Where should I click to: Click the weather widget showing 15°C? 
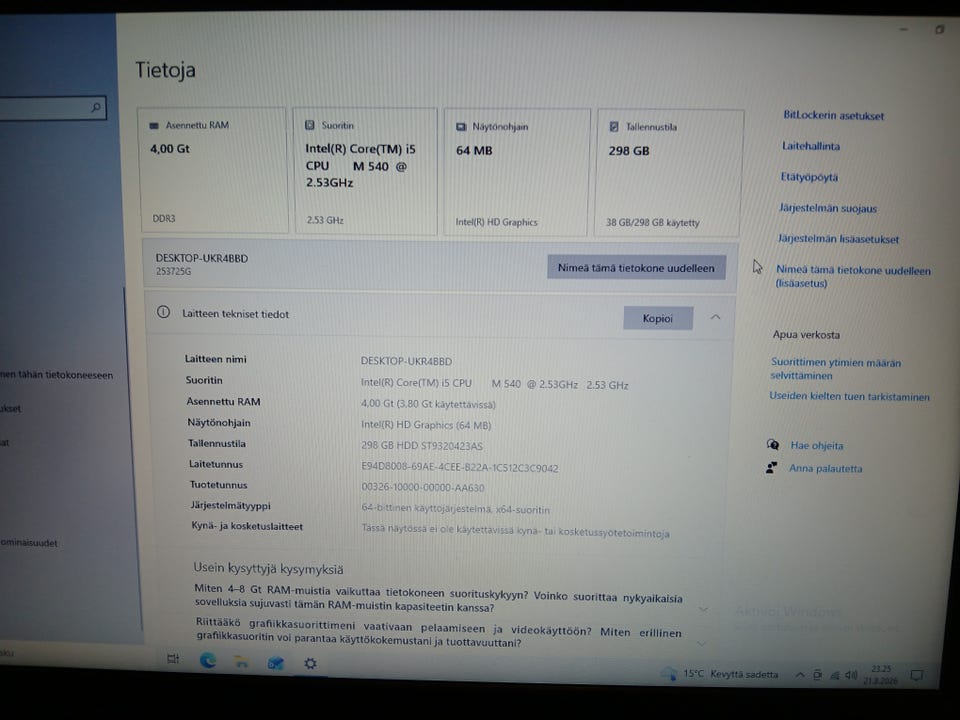[x=720, y=674]
